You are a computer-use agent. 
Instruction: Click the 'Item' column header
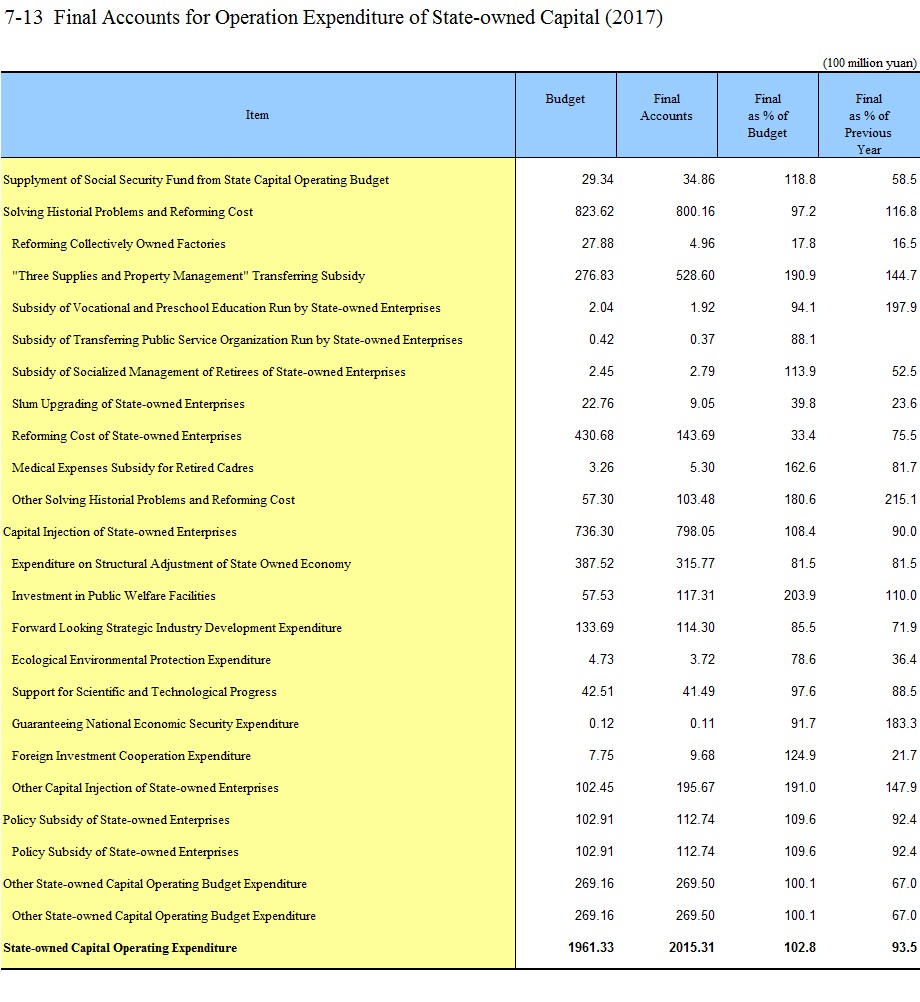pyautogui.click(x=257, y=115)
